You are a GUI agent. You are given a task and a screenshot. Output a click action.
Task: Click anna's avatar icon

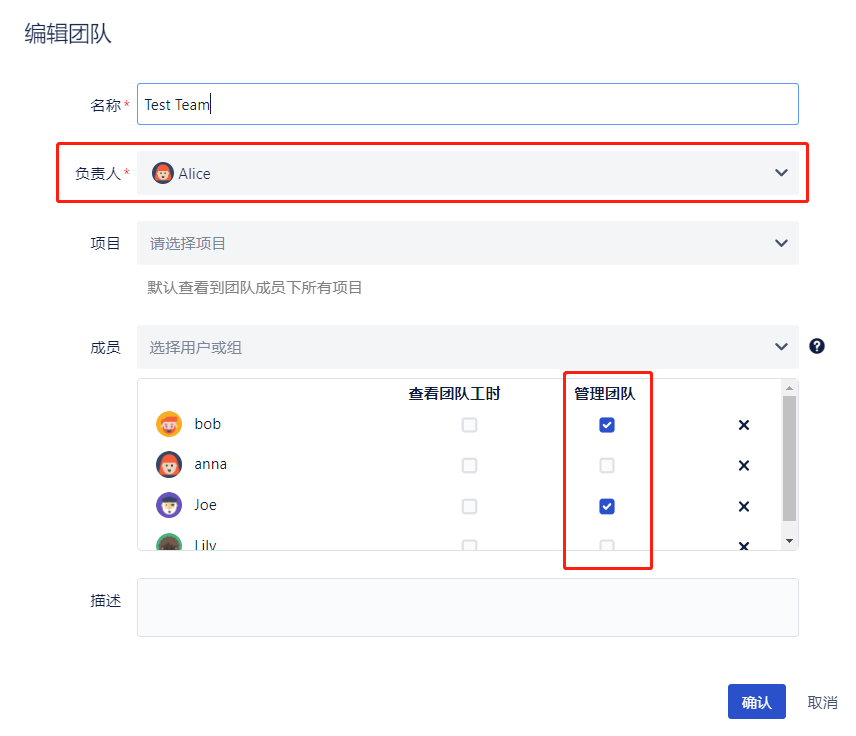[x=169, y=465]
